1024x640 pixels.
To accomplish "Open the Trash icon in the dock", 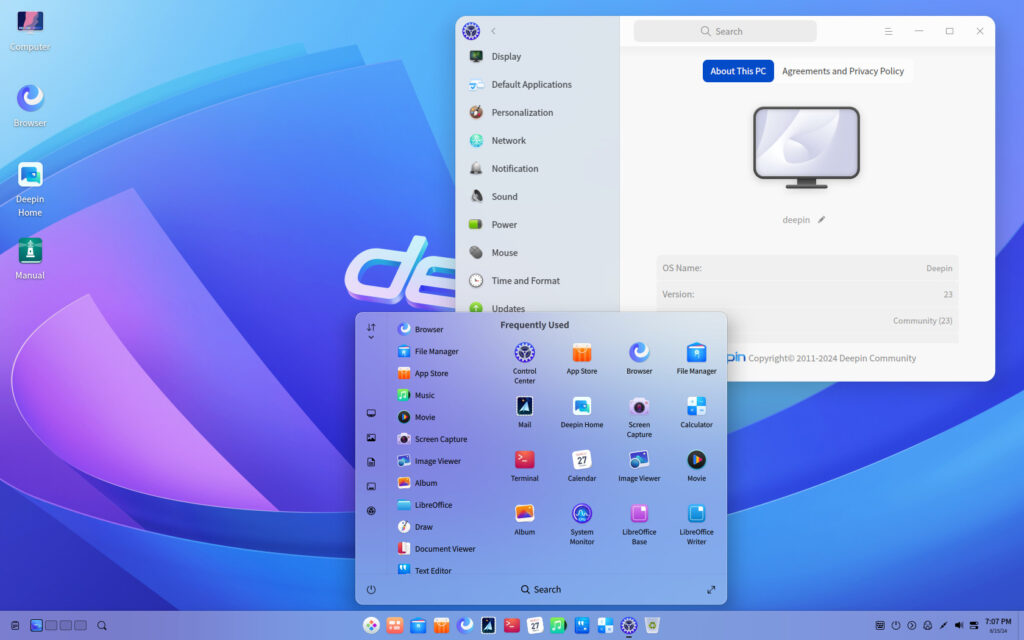I will (652, 625).
